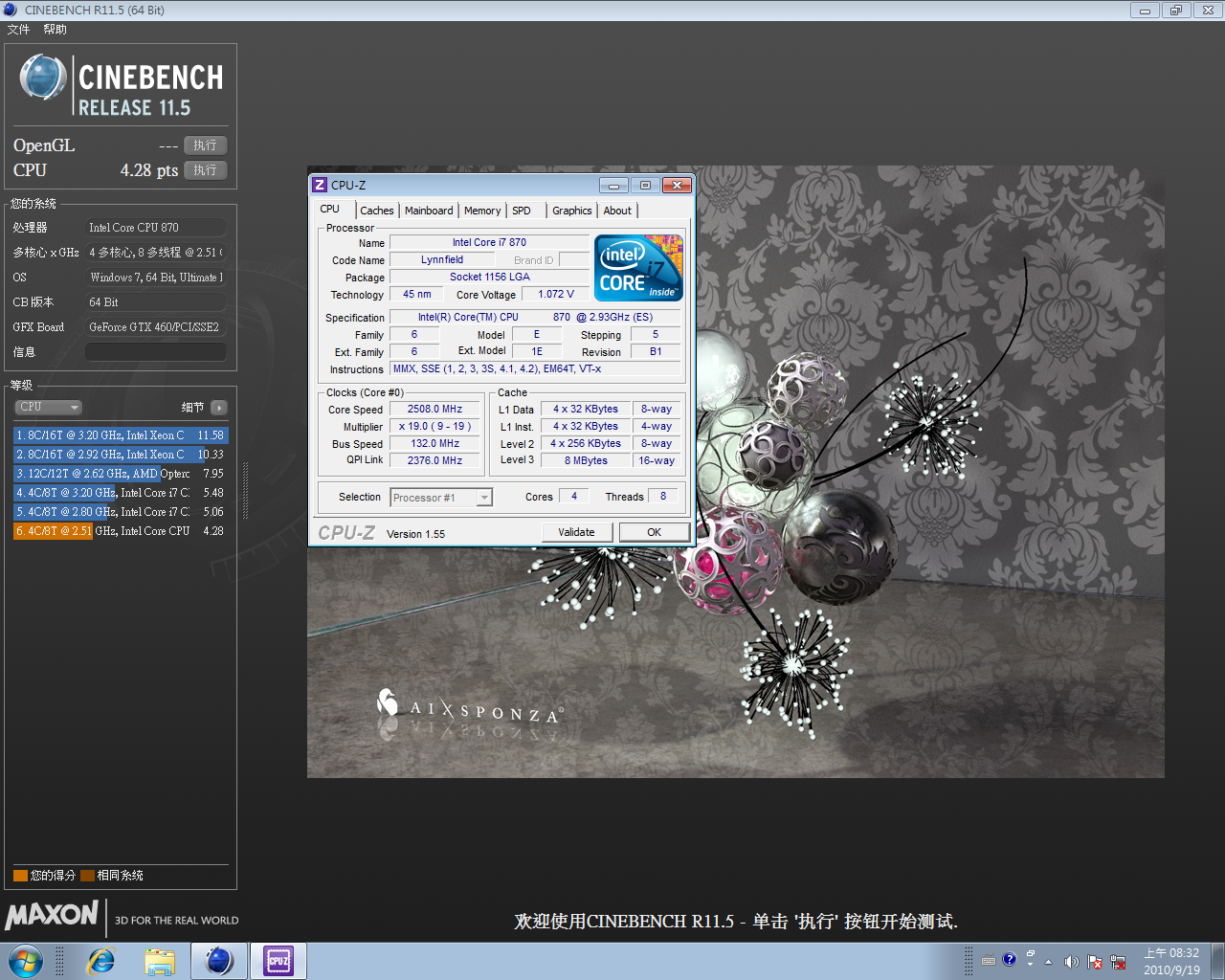This screenshot has height=980, width=1225.
Task: Select the Cinebench taskbar icon
Action: click(219, 961)
